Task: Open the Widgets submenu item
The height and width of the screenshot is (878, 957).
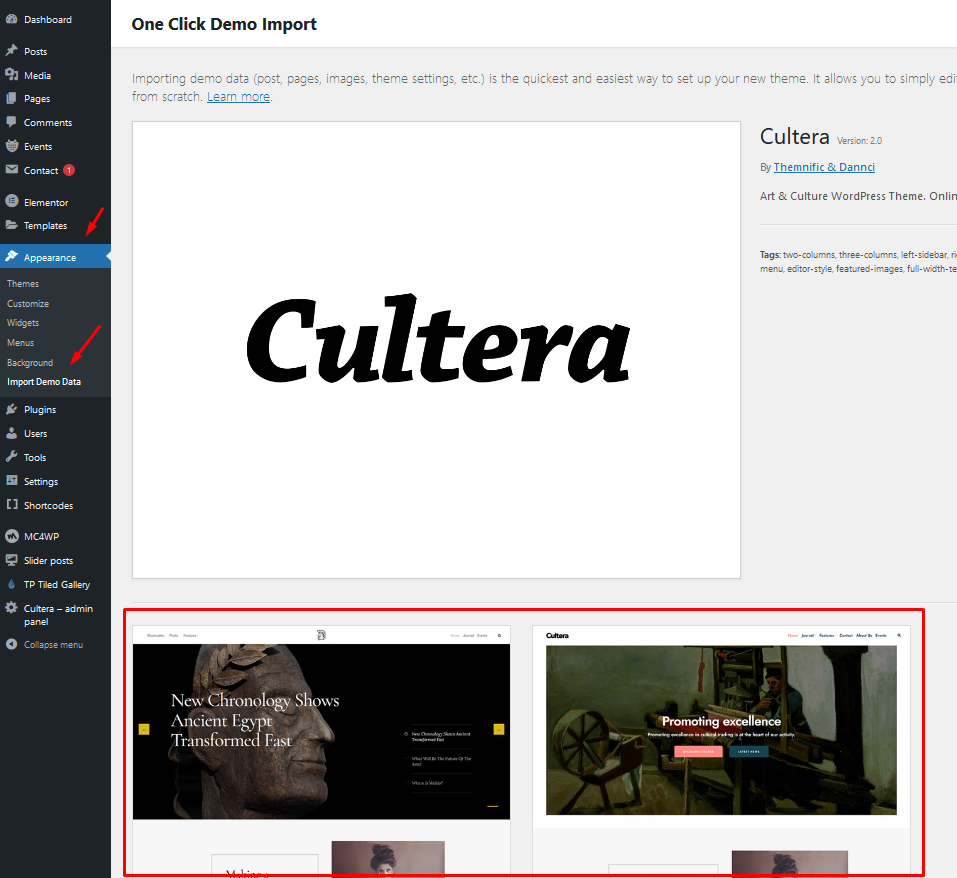Action: tap(23, 323)
